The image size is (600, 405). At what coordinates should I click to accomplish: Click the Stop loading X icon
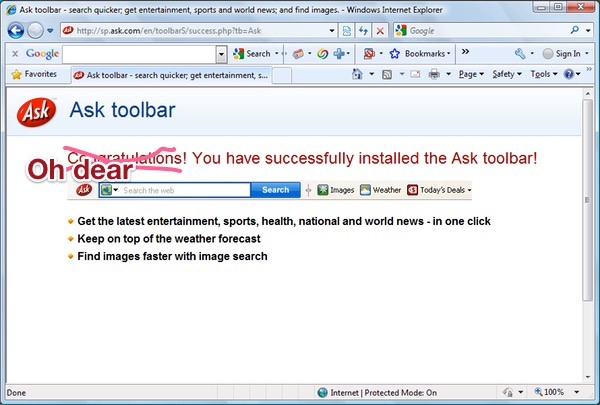click(x=379, y=31)
